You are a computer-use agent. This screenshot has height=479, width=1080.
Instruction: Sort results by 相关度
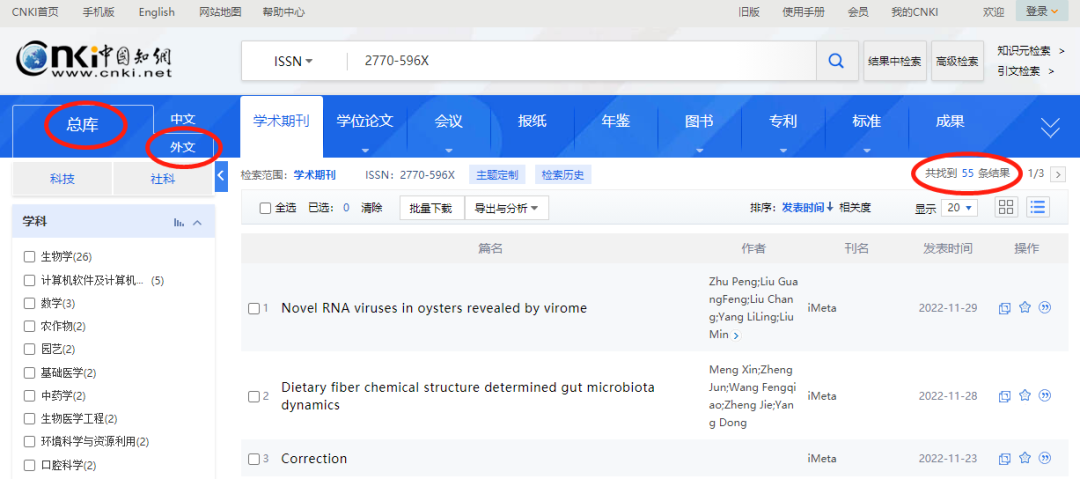point(855,207)
